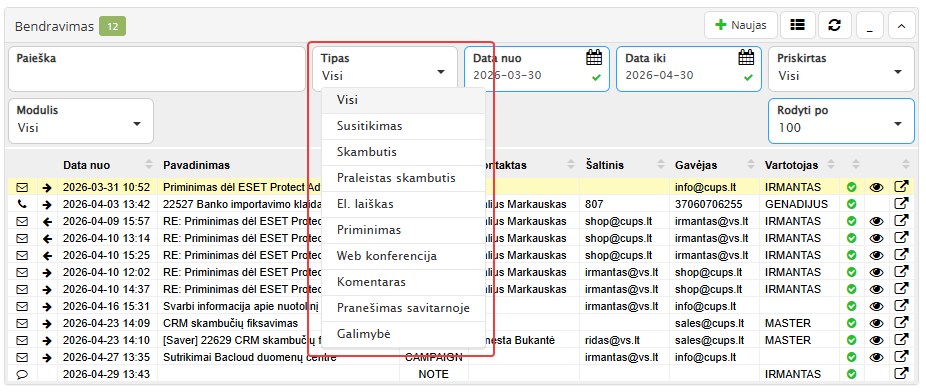
Task: Toggle eye icon on 2026-04-10 12:02 row
Action: coord(876,273)
